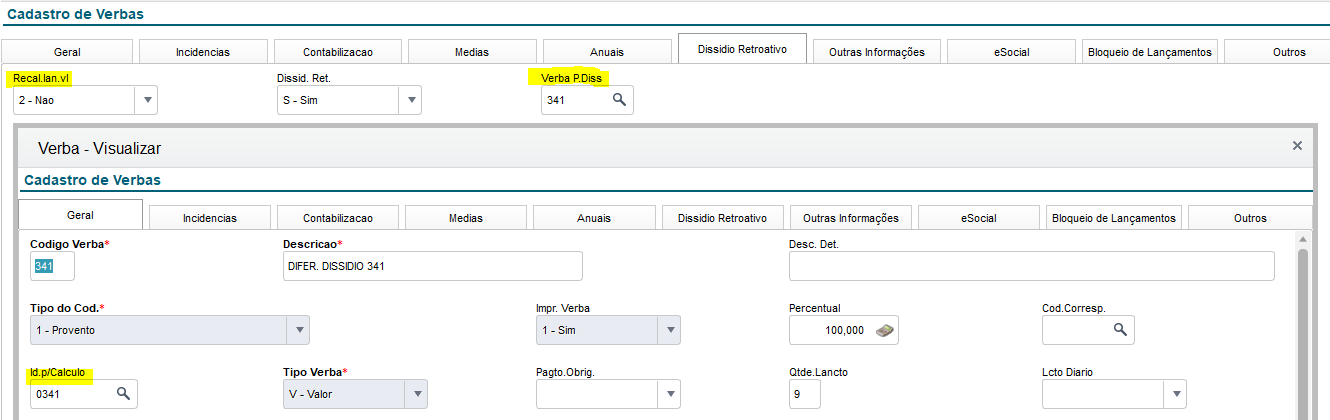
Task: Switch to the outer Medias tab
Action: pyautogui.click(x=472, y=52)
